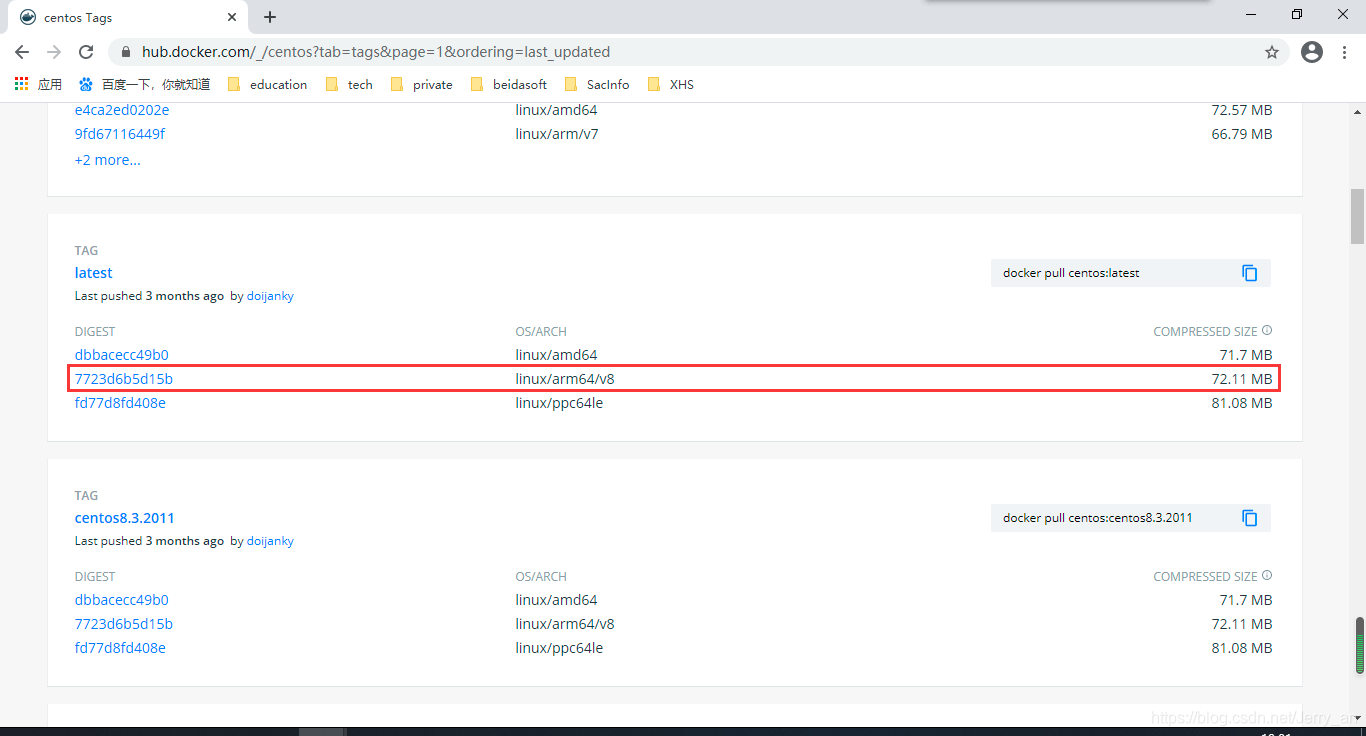Open the tech bookmarks folder

coord(349,84)
